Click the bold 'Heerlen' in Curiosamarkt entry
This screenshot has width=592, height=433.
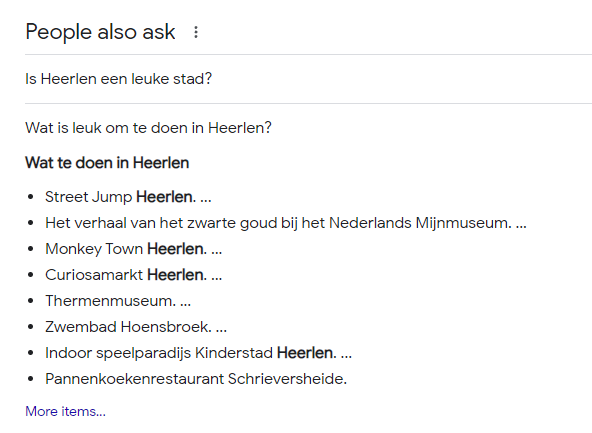[175, 275]
